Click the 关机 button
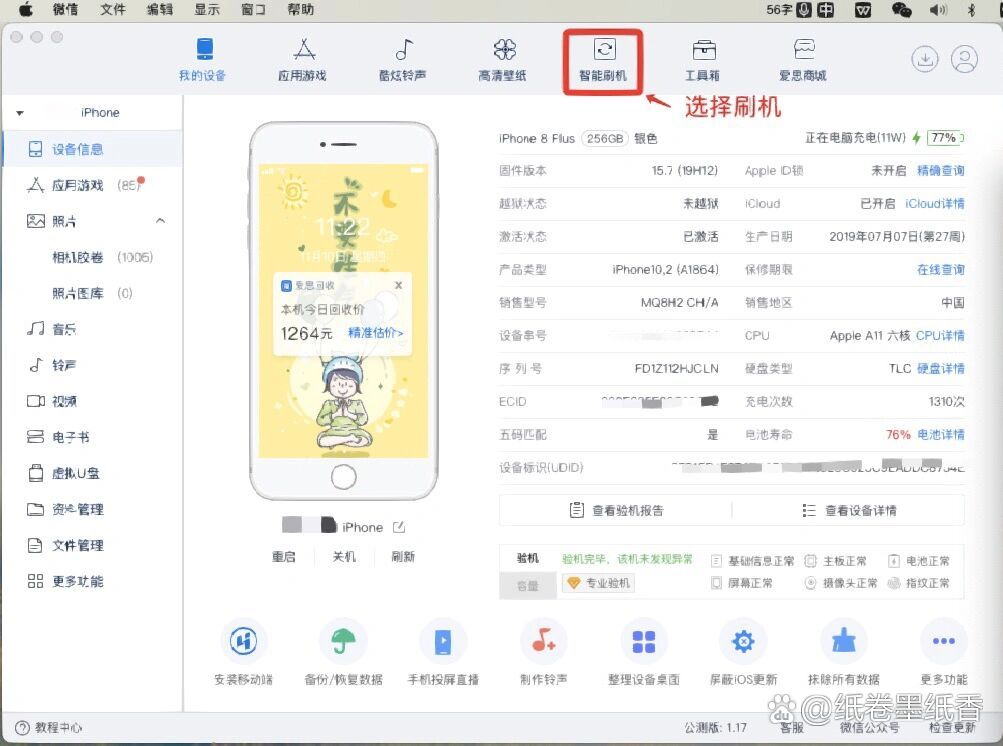1003x746 pixels. tap(344, 557)
